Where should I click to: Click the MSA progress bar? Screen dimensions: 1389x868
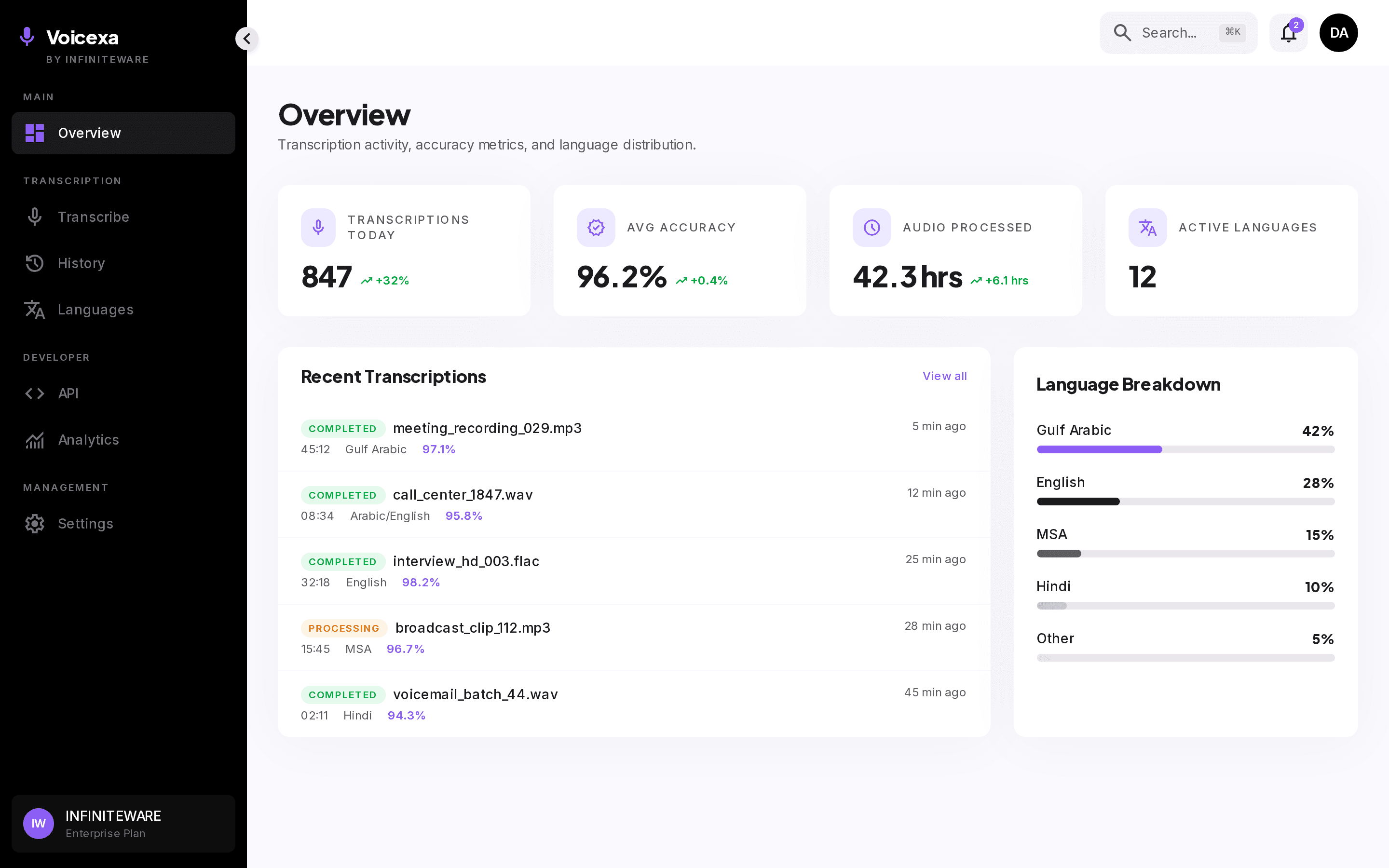point(1185,554)
